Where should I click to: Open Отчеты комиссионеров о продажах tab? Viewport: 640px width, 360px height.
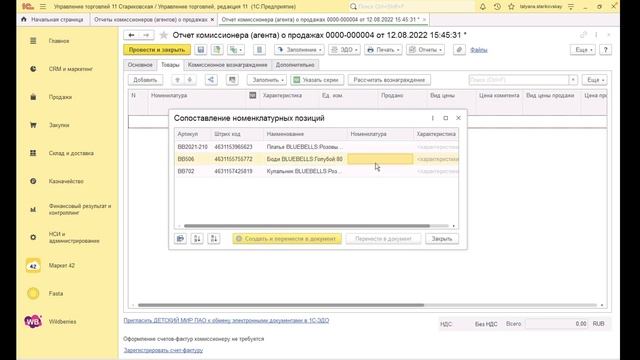point(151,20)
